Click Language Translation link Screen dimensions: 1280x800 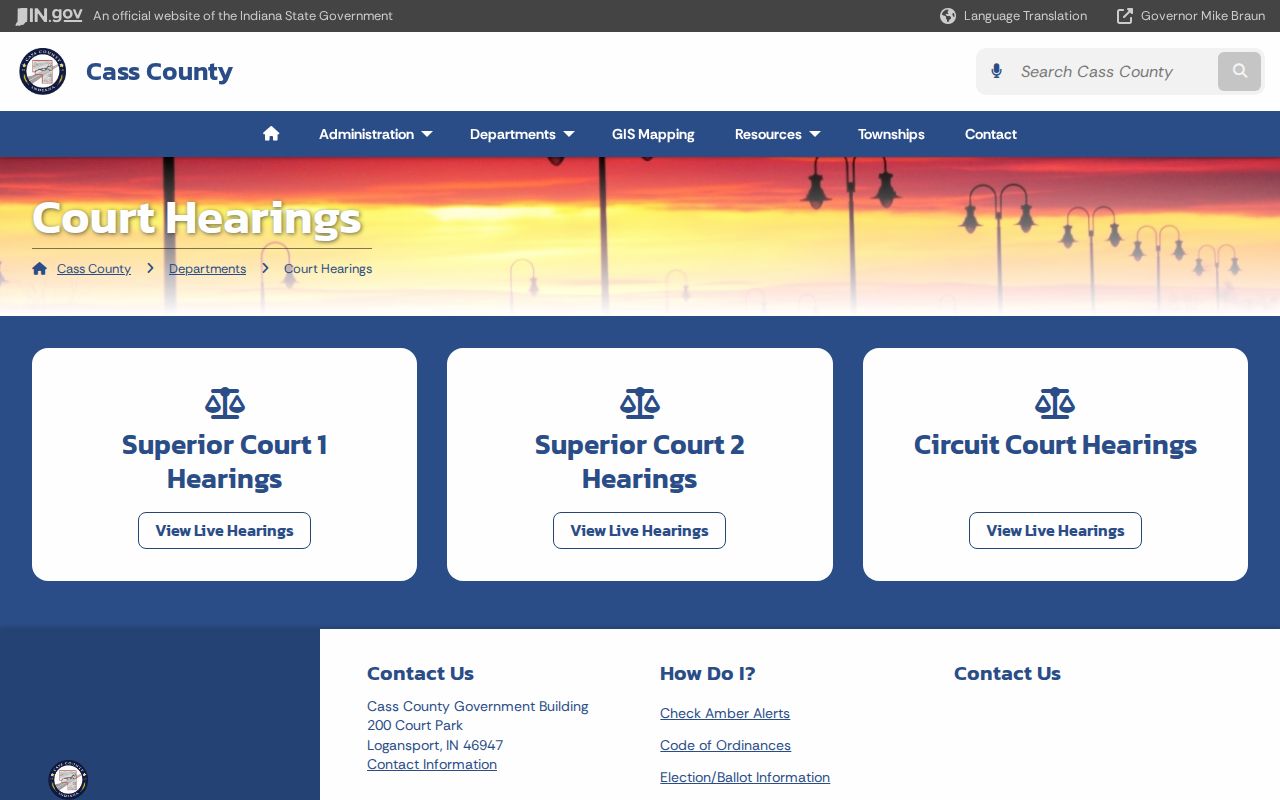1025,16
